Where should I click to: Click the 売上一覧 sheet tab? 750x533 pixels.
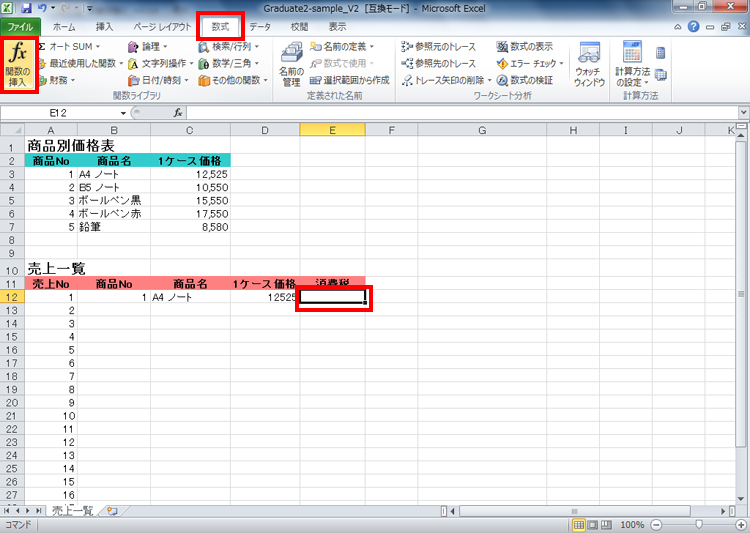(x=72, y=511)
